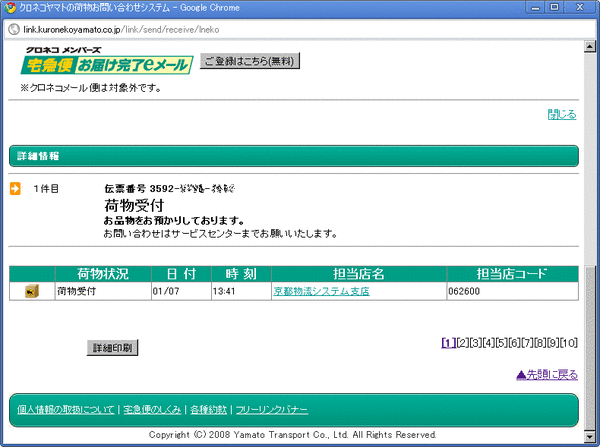Go to page [2]

click(x=463, y=343)
